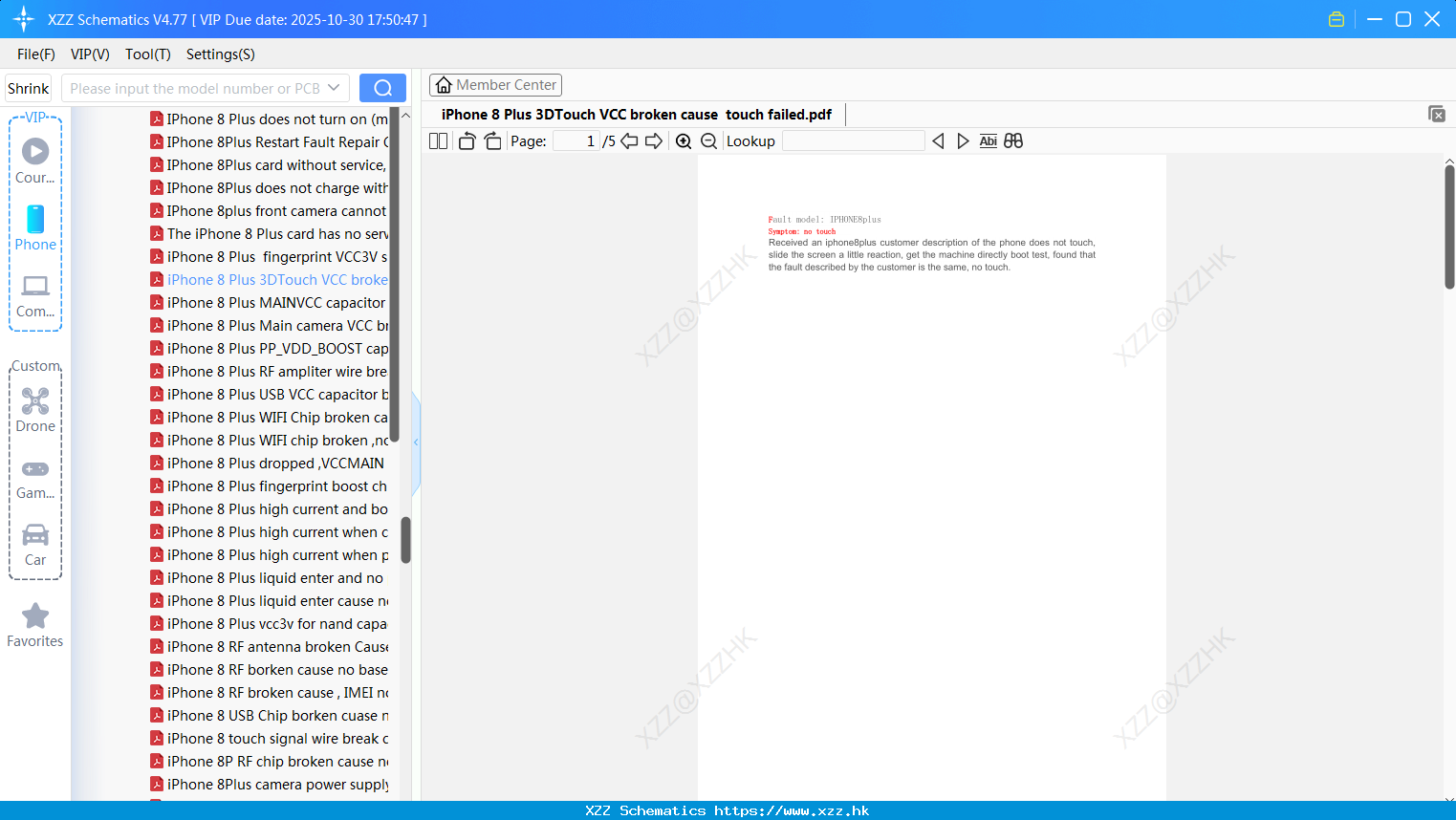Open 'iPhone 8 Plus high current and bo' file
Image resolution: width=1456 pixels, height=820 pixels.
(269, 509)
